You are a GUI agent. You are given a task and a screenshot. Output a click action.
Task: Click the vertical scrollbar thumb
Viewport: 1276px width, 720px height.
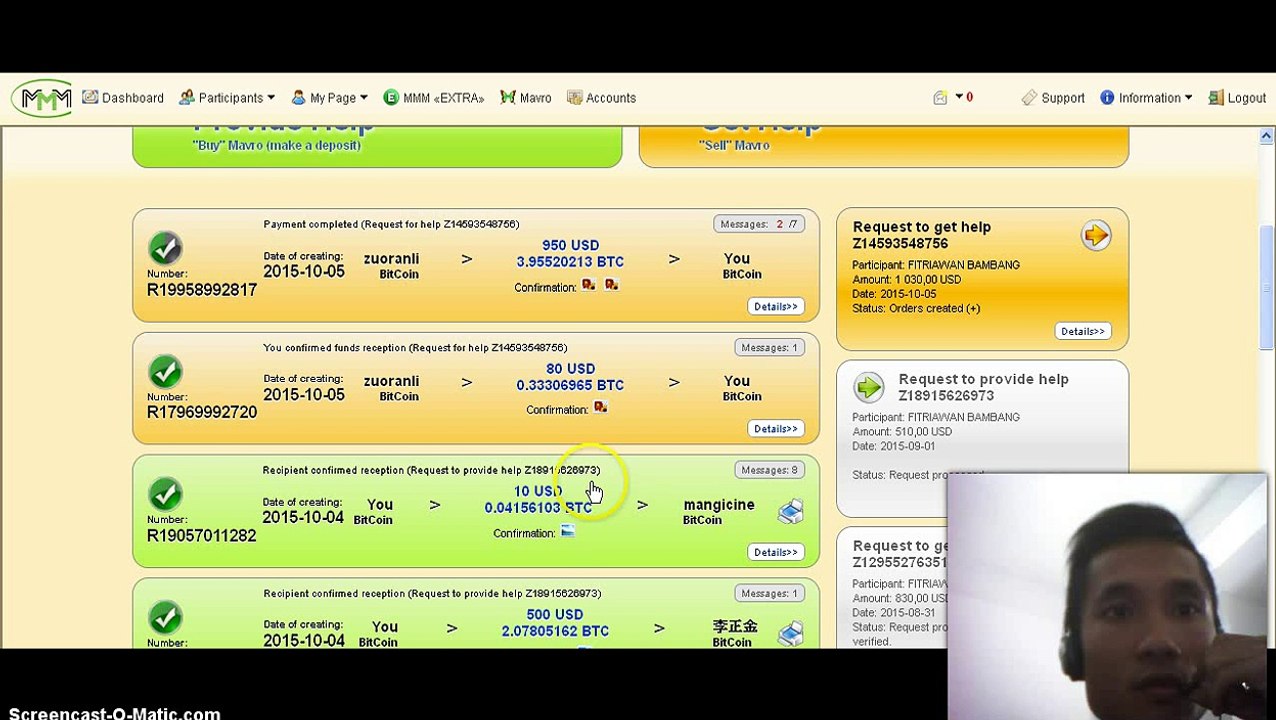point(1266,288)
